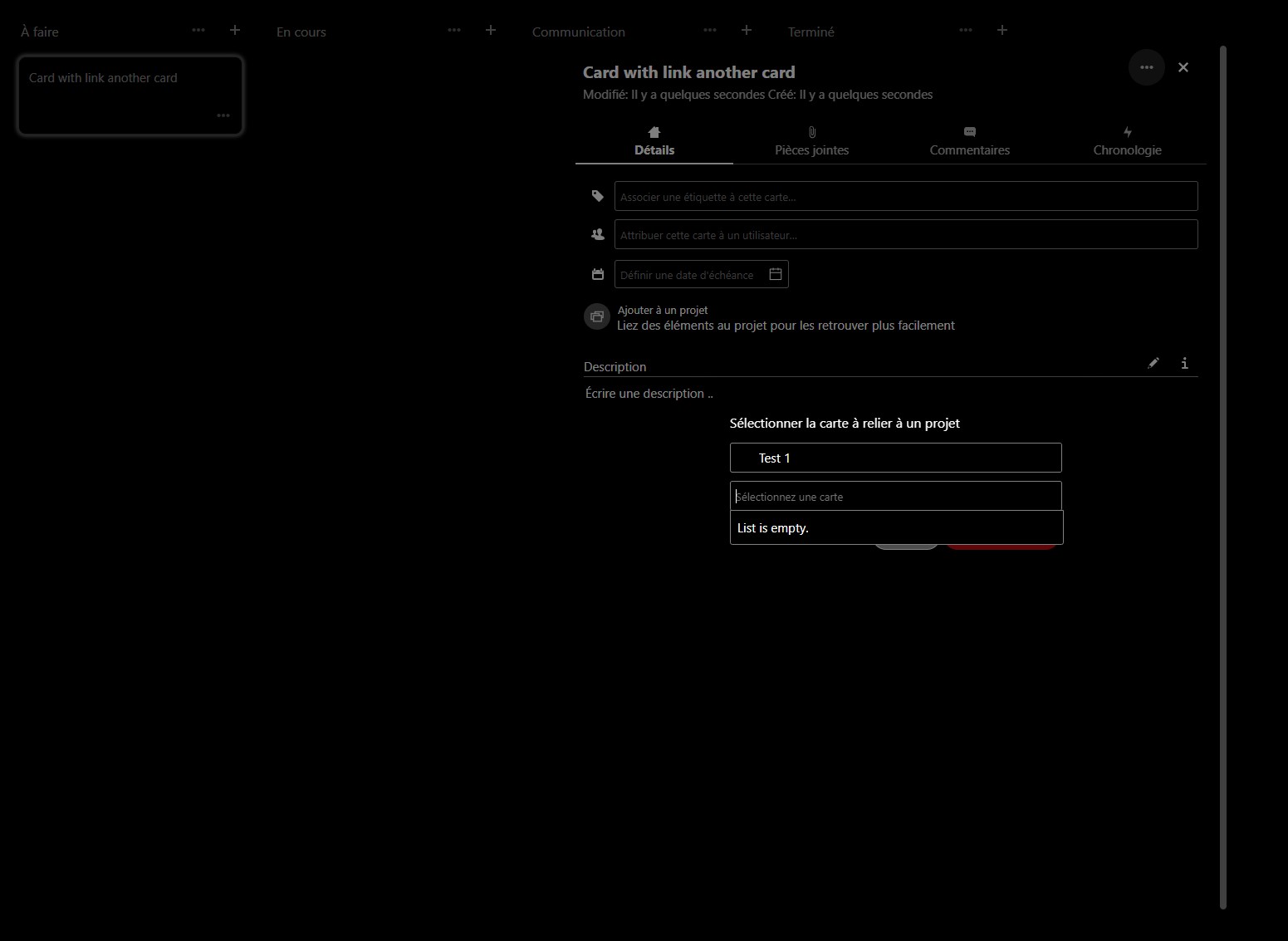This screenshot has height=941, width=1288.
Task: Click the lightning Chronologie icon
Action: 1127,131
